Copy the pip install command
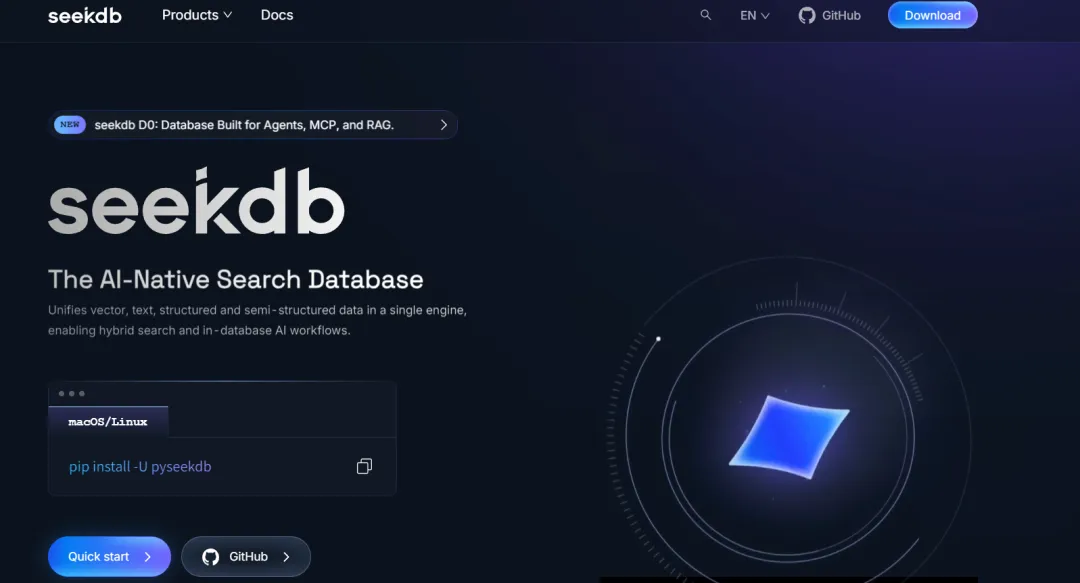The width and height of the screenshot is (1080, 583). [364, 467]
